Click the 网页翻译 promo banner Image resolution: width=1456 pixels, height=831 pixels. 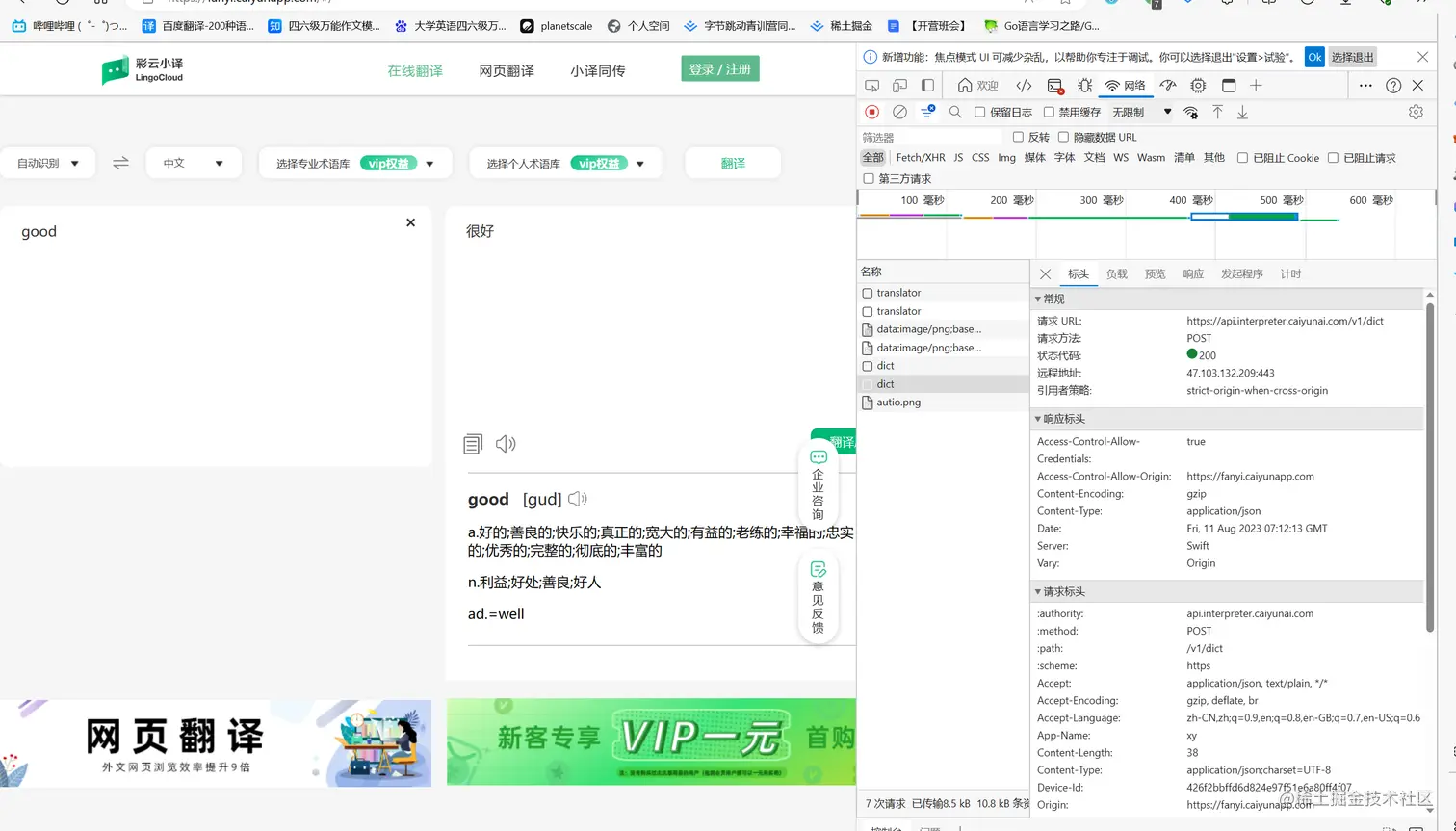tap(216, 742)
